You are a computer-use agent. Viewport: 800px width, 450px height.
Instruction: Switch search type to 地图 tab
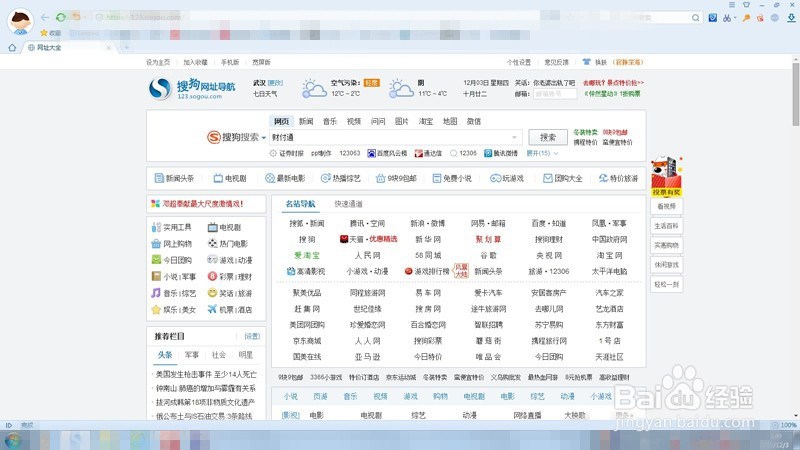click(449, 121)
